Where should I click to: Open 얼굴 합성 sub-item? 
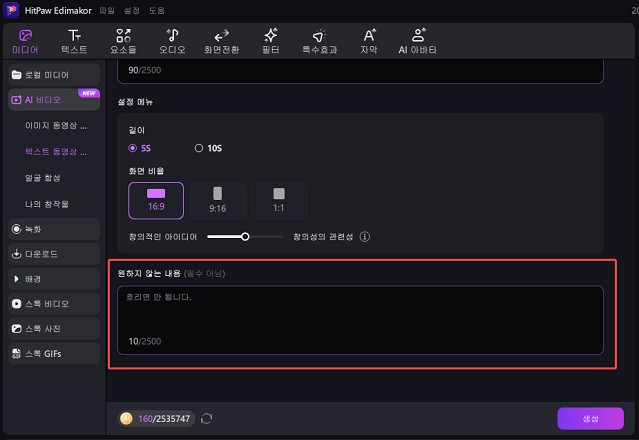(x=43, y=178)
